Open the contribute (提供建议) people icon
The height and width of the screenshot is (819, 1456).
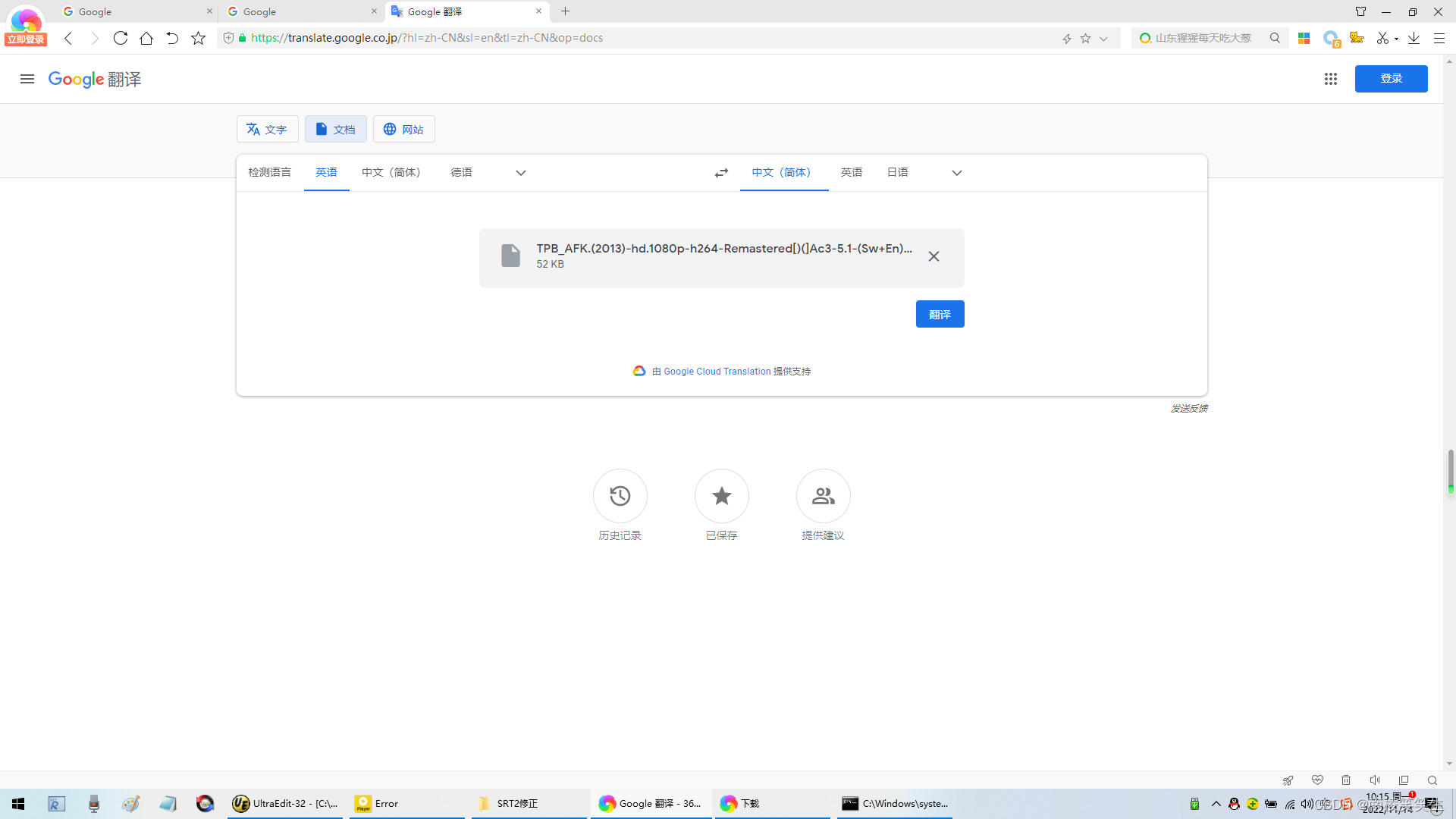click(823, 496)
